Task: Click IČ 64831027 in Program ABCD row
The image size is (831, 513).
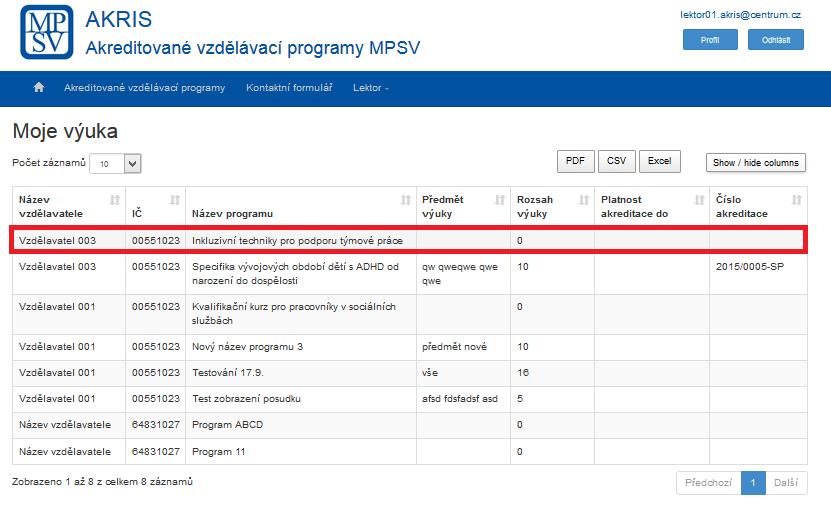Action: coord(156,424)
